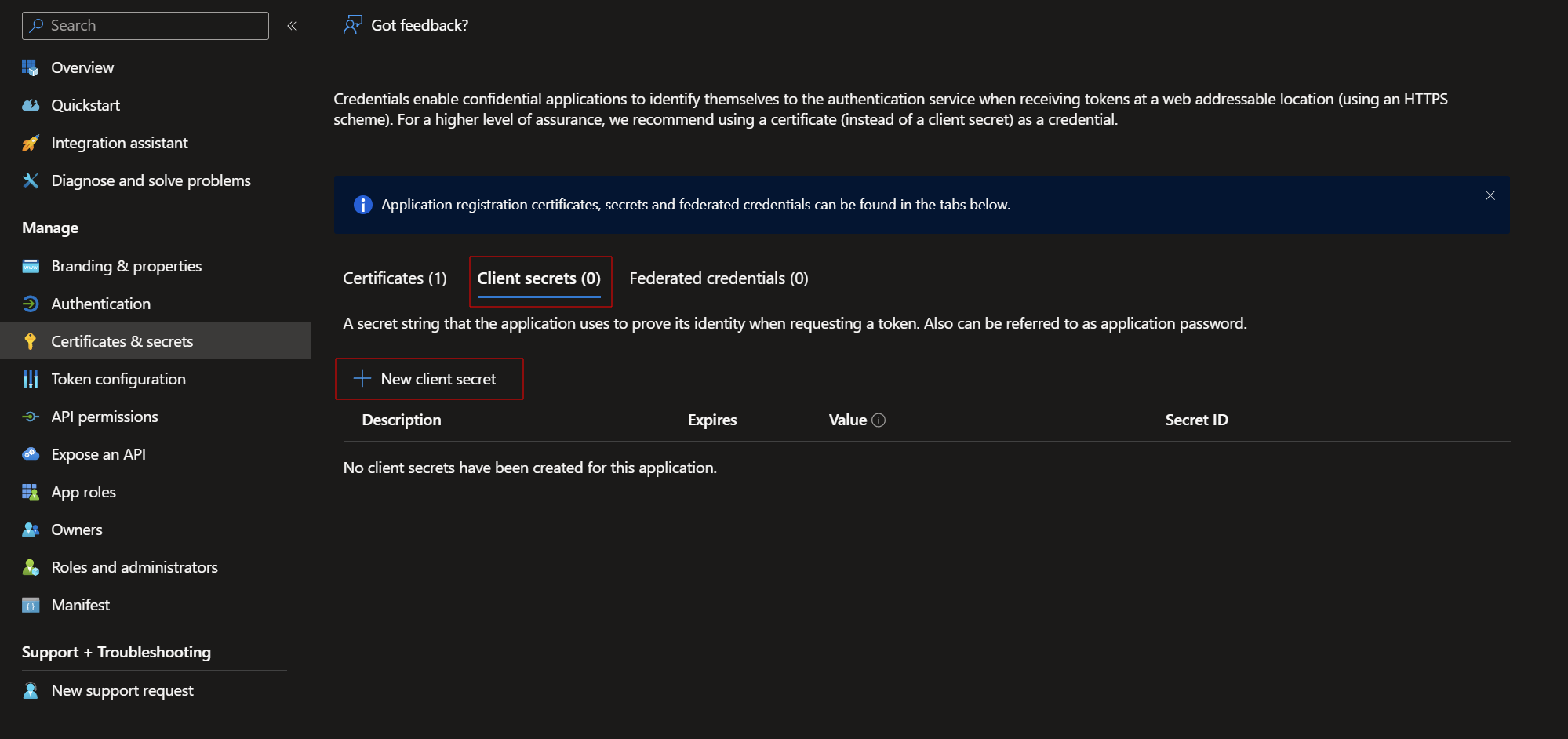Click the Overview icon in sidebar

[30, 67]
